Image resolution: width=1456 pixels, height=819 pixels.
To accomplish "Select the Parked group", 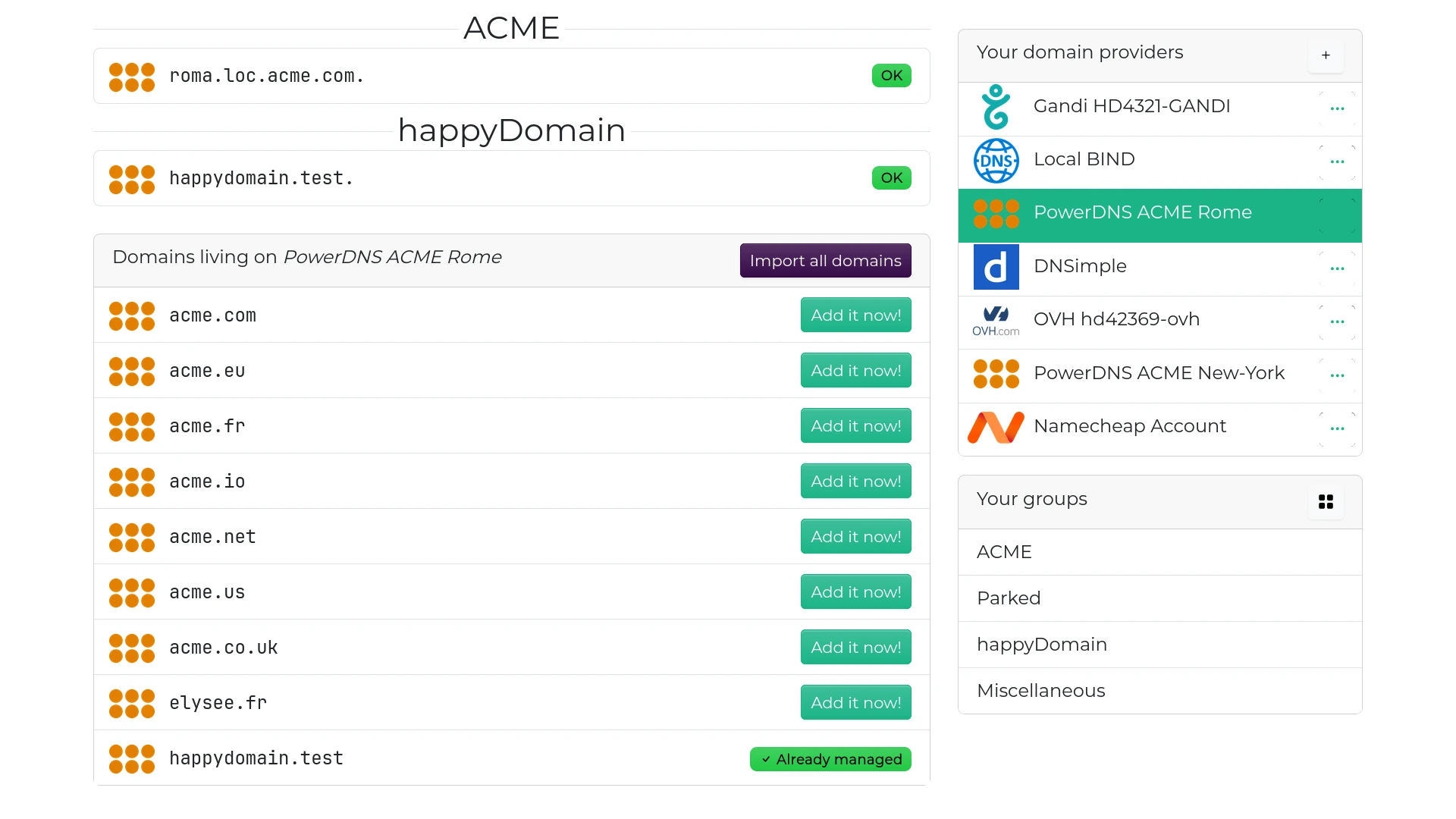I will point(1008,598).
